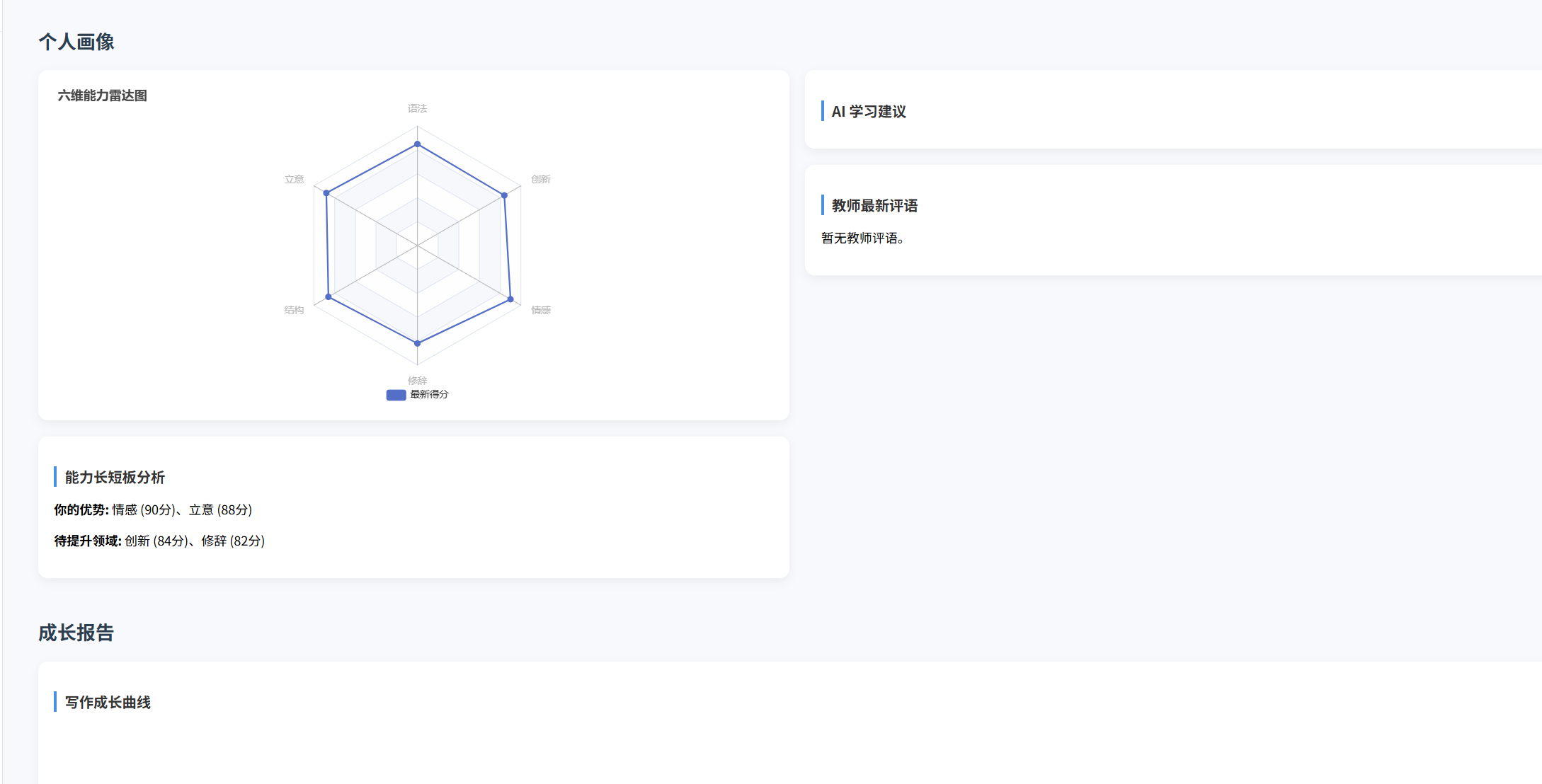The image size is (1542, 784).
Task: Click the 能力长短板分析 heading
Action: tap(115, 478)
